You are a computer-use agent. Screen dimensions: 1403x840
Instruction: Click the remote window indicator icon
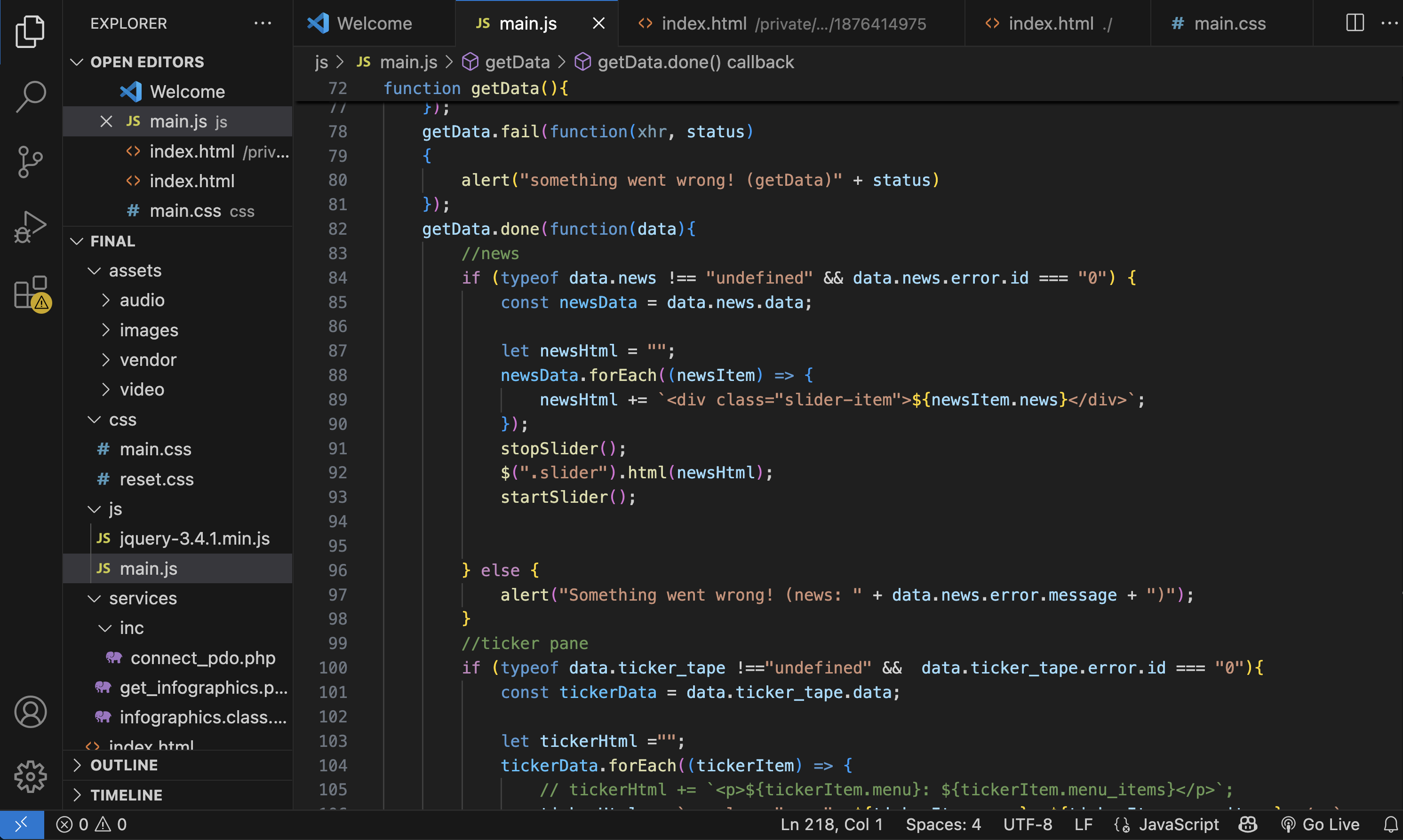pyautogui.click(x=22, y=824)
